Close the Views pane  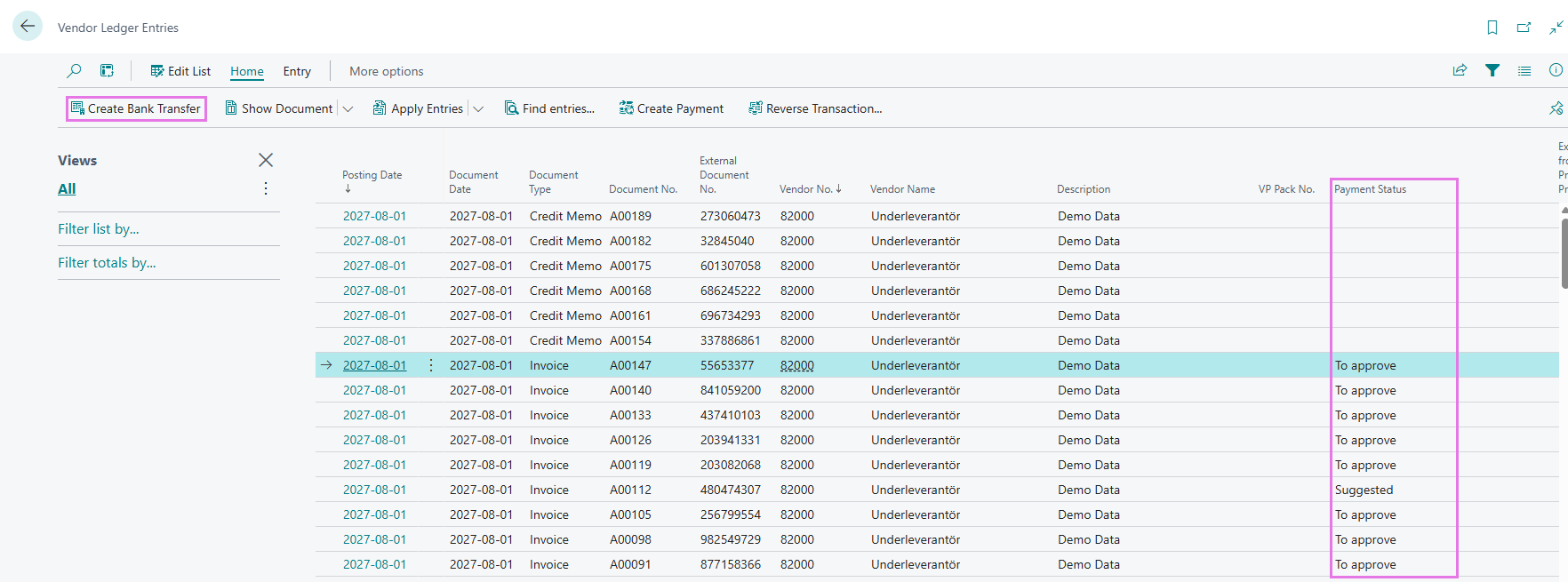[266, 160]
